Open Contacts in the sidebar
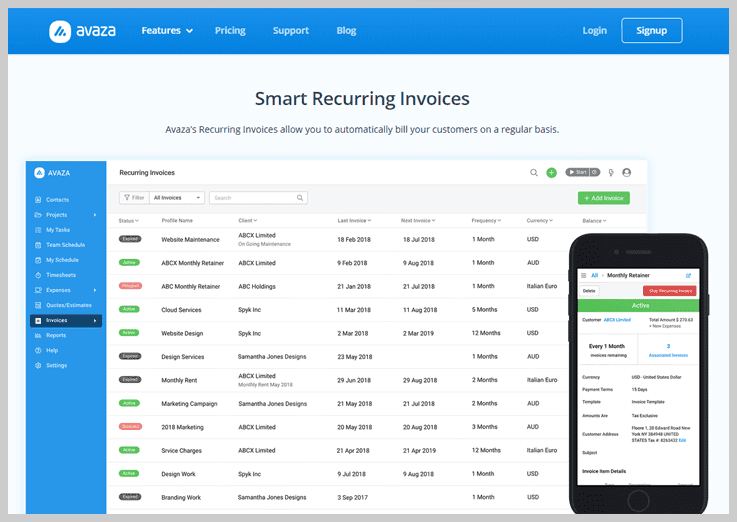Viewport: 737px width, 522px height. pos(57,200)
